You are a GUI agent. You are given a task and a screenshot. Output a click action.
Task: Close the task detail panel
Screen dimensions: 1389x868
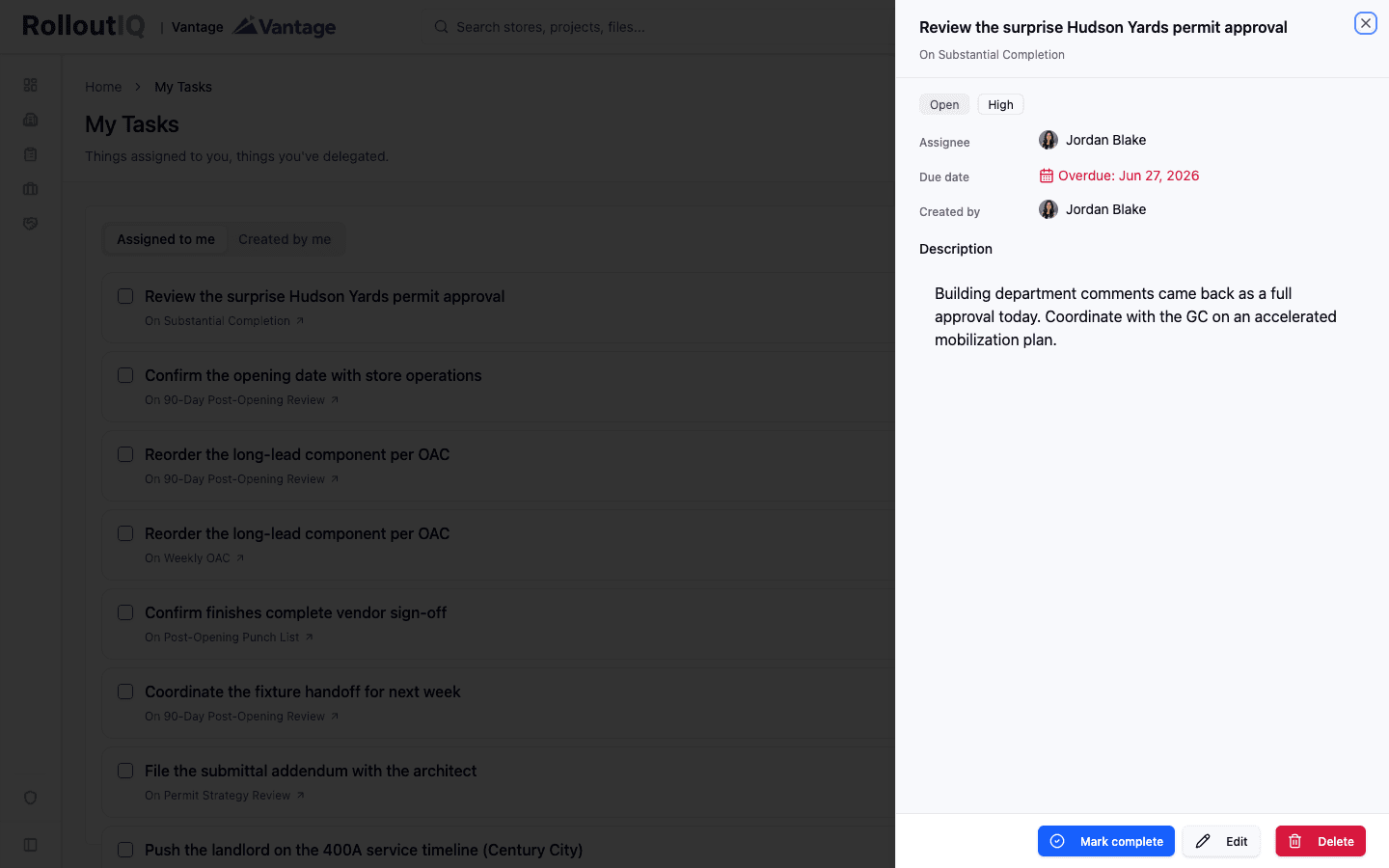1365,23
